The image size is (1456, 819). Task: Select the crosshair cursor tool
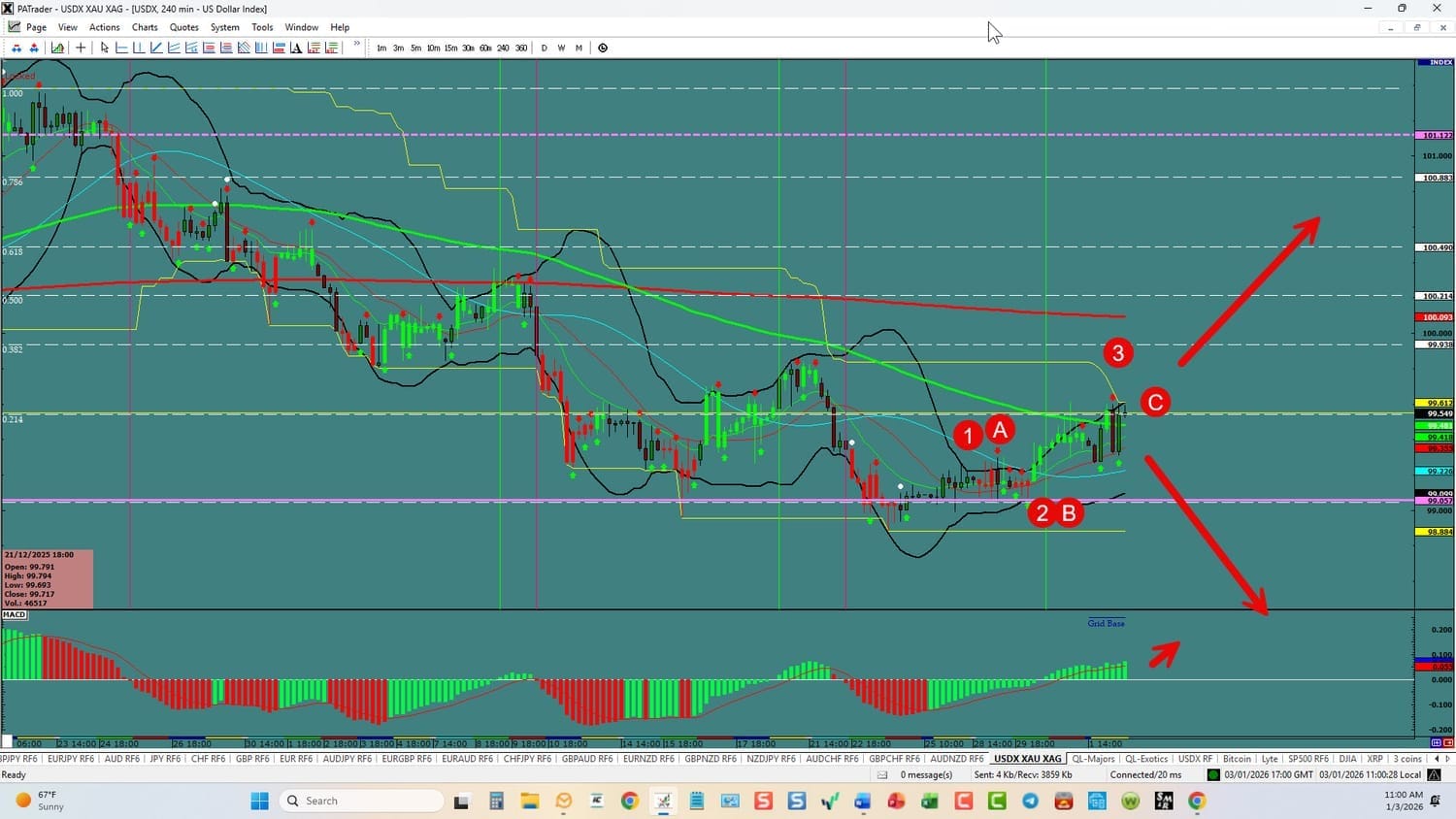81,48
